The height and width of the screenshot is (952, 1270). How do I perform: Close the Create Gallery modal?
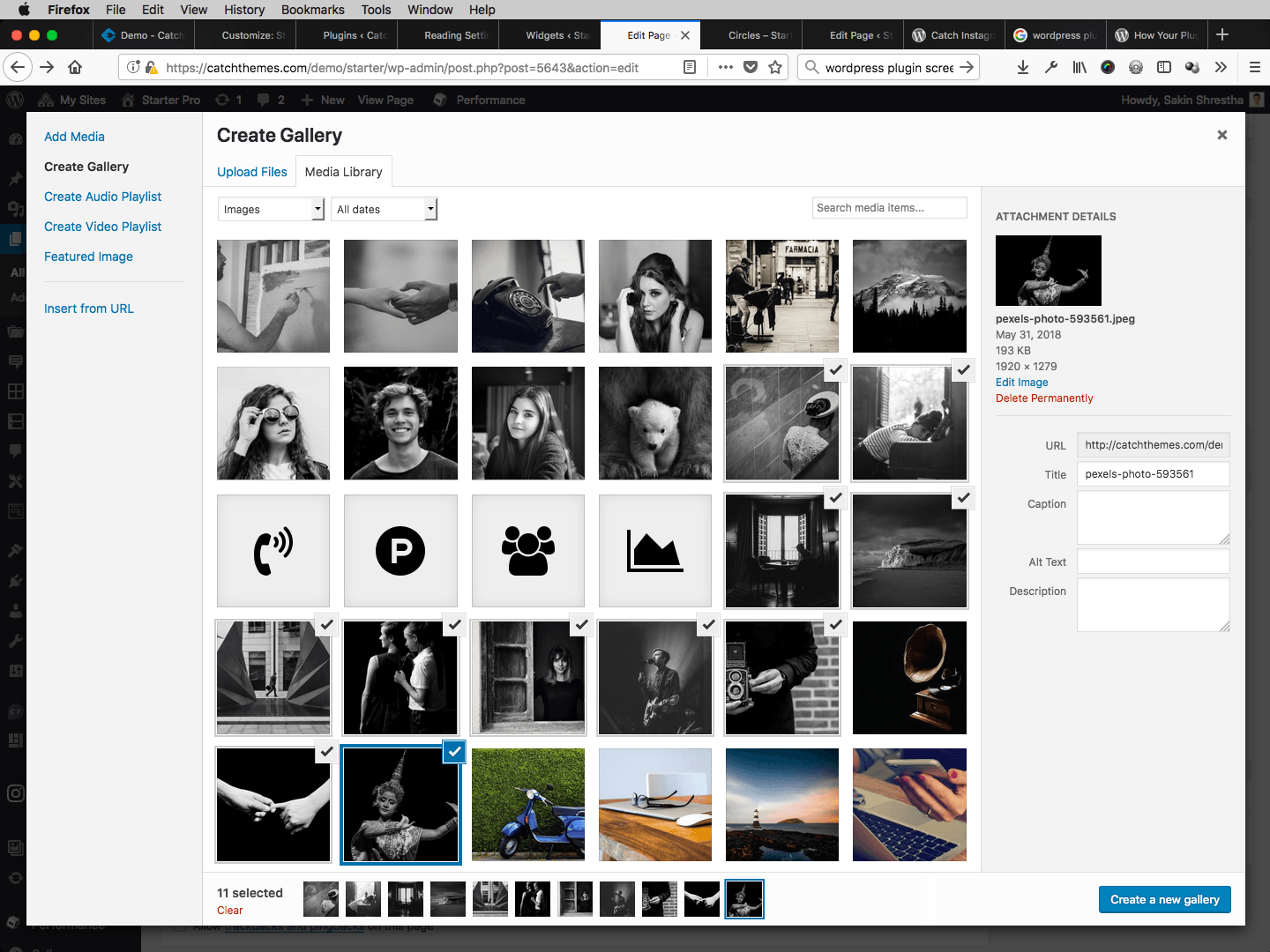pos(1222,135)
